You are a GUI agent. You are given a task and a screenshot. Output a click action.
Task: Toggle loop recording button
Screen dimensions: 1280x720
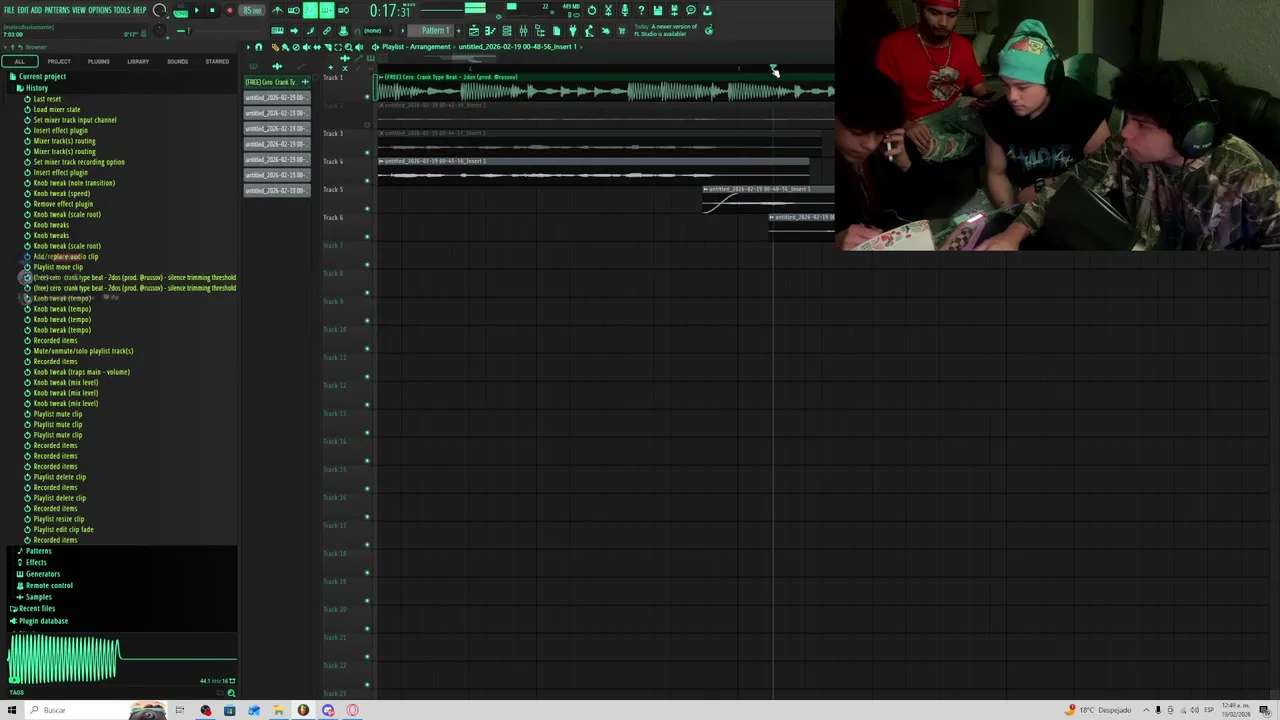pos(343,10)
